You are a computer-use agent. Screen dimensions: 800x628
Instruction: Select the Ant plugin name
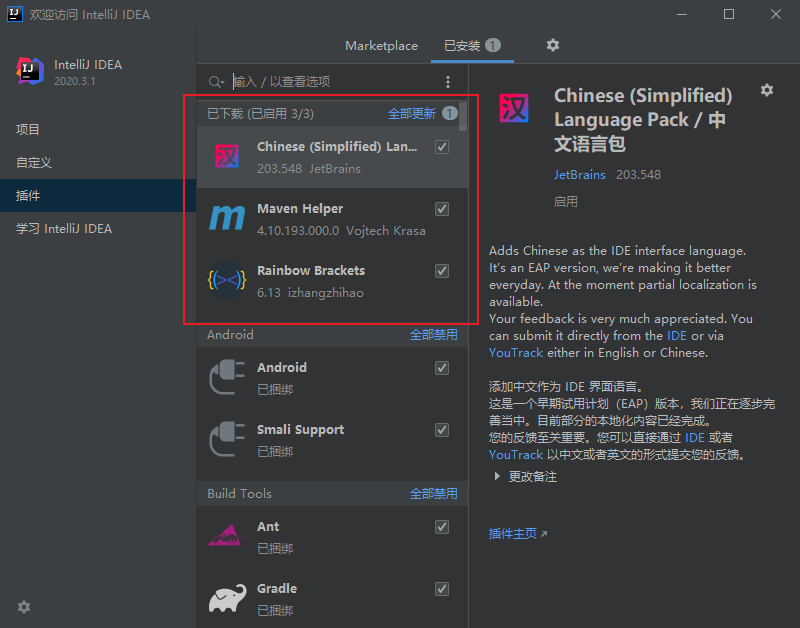coord(268,526)
